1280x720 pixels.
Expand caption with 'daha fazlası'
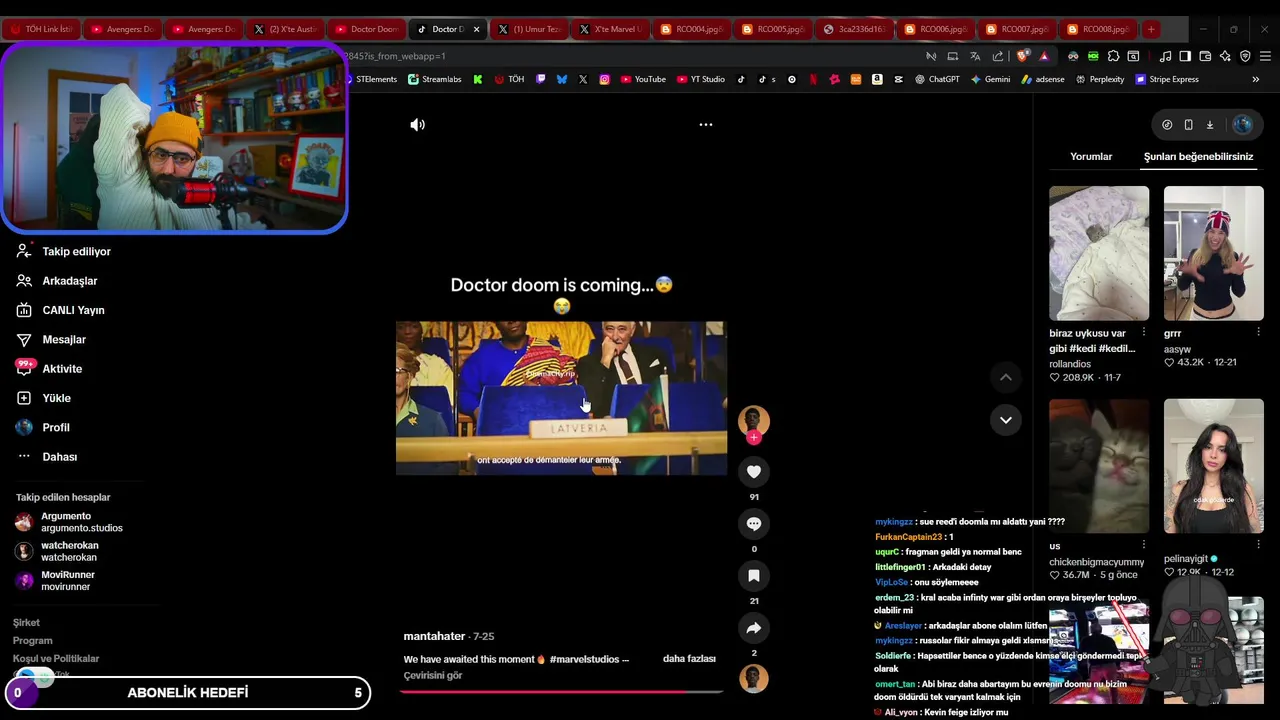[x=689, y=659]
